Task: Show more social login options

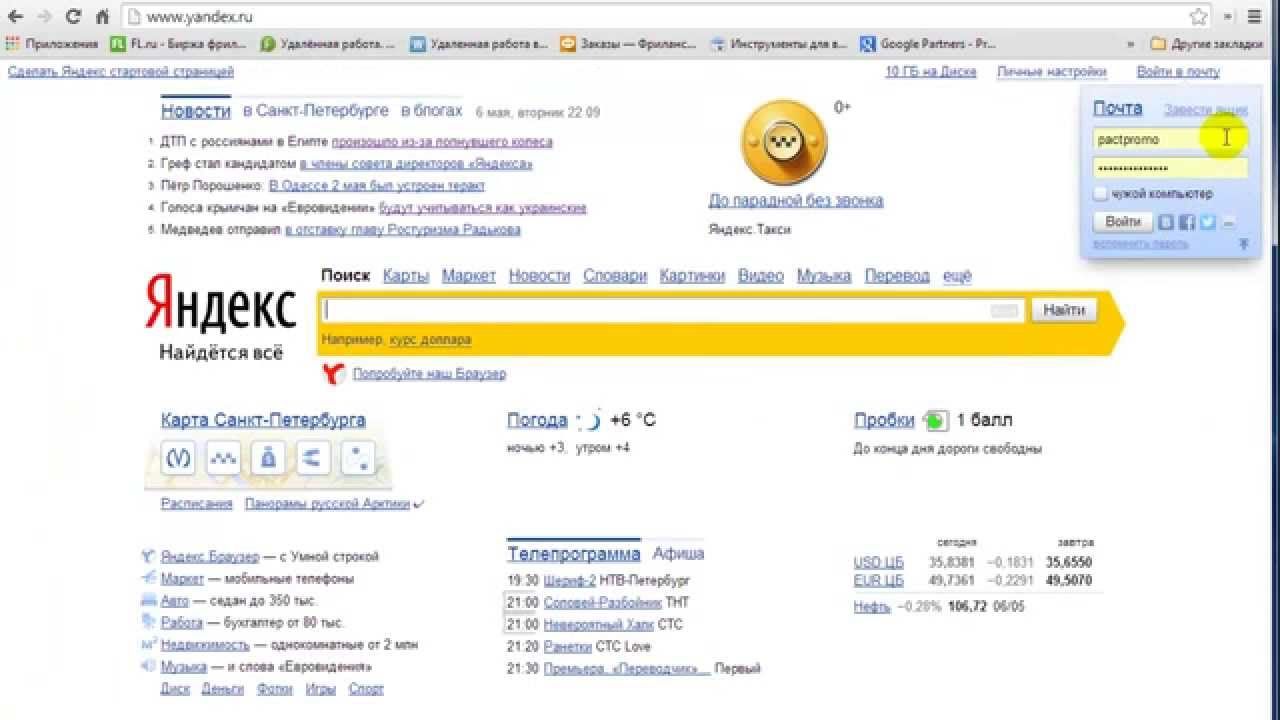Action: [x=1229, y=222]
